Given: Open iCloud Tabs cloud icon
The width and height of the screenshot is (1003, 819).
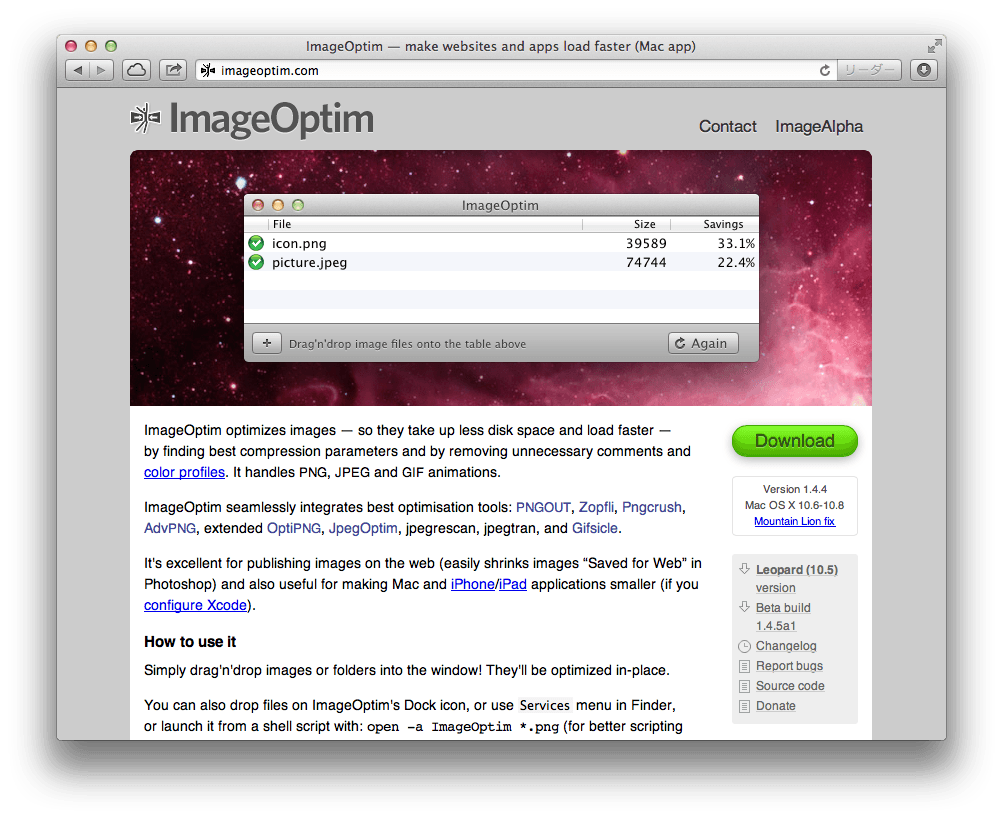Looking at the screenshot, I should [136, 70].
